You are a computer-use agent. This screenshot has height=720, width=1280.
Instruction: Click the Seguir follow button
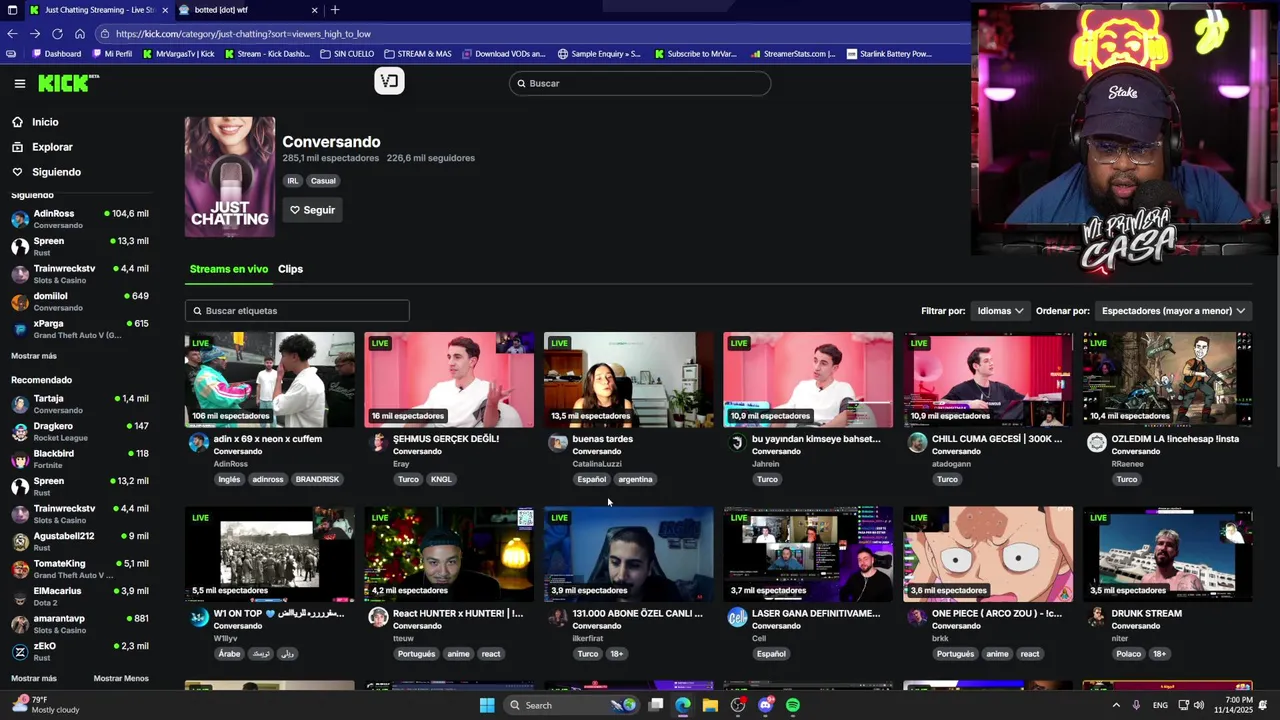click(x=312, y=210)
